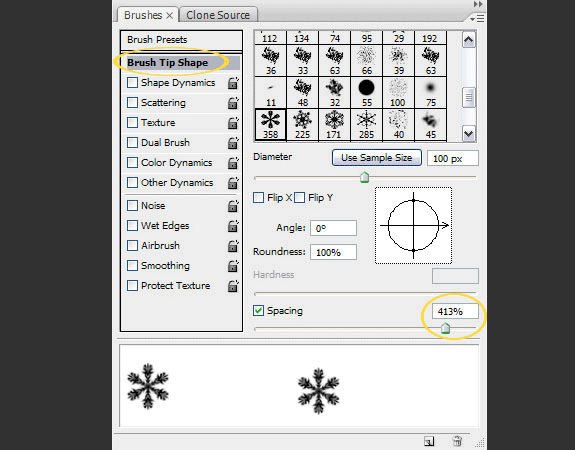Pick the 225 snowflake brush preset
Viewport: 575px width, 450px height.
pos(303,125)
